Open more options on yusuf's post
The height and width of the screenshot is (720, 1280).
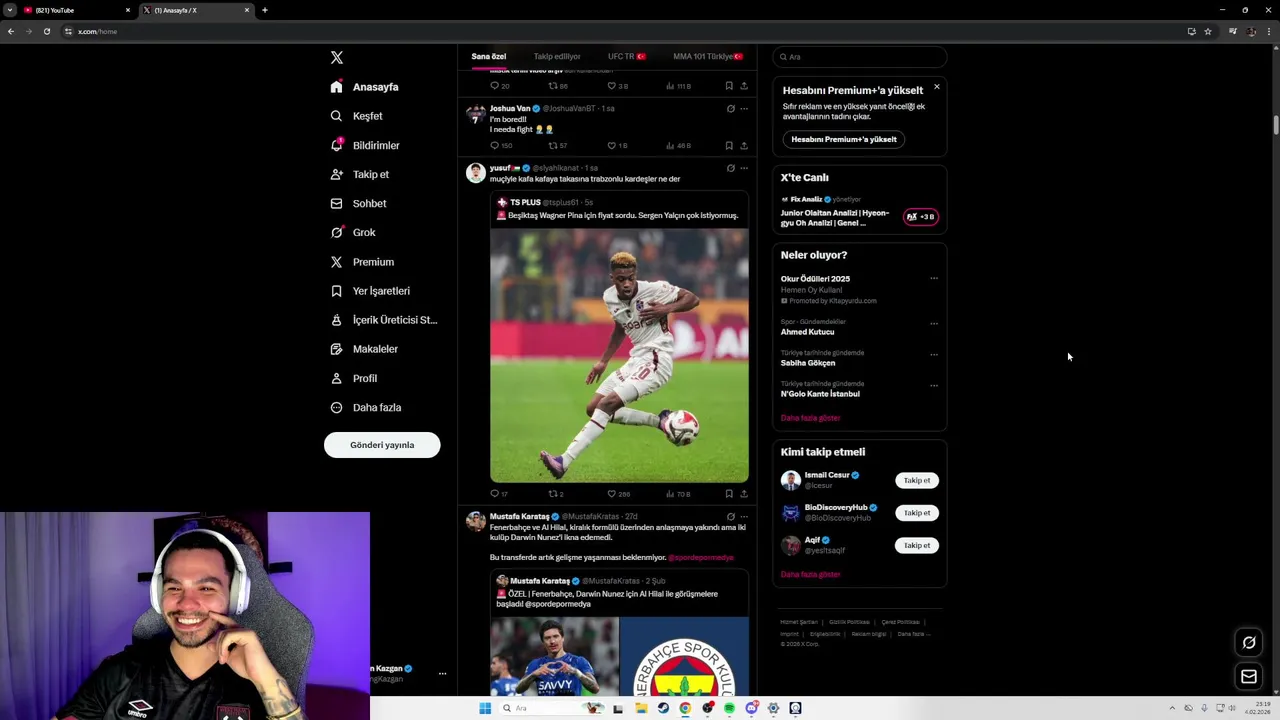point(744,168)
